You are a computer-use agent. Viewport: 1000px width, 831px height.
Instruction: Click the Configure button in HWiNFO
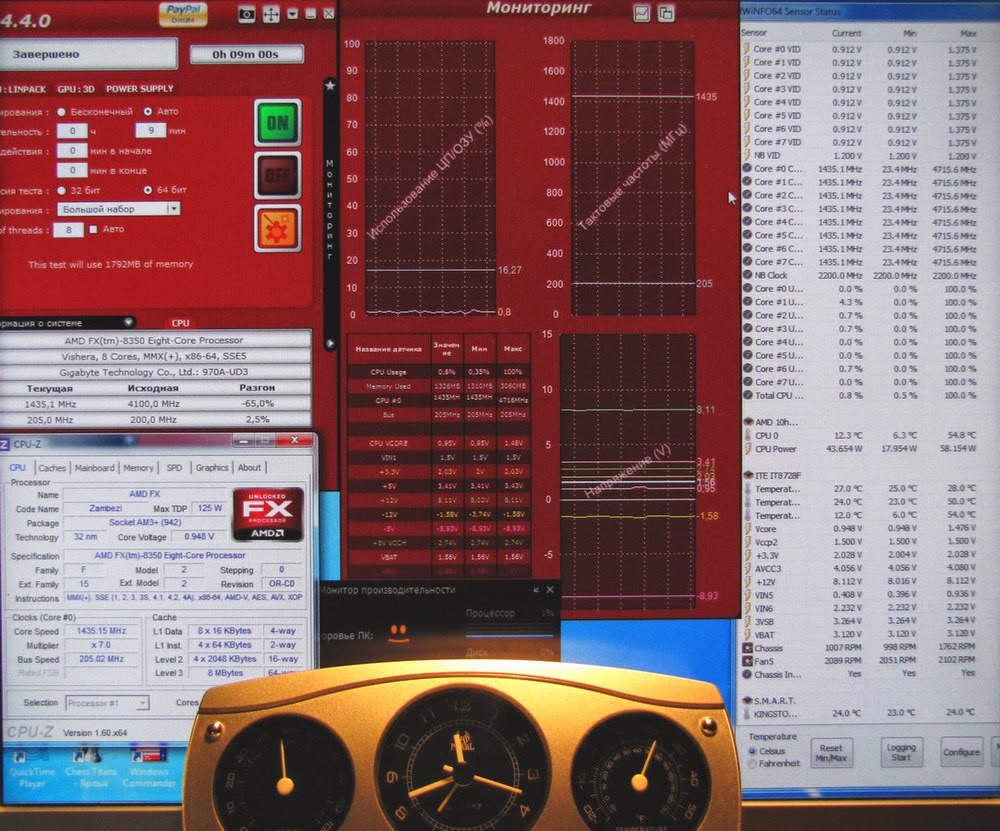pyautogui.click(x=961, y=753)
